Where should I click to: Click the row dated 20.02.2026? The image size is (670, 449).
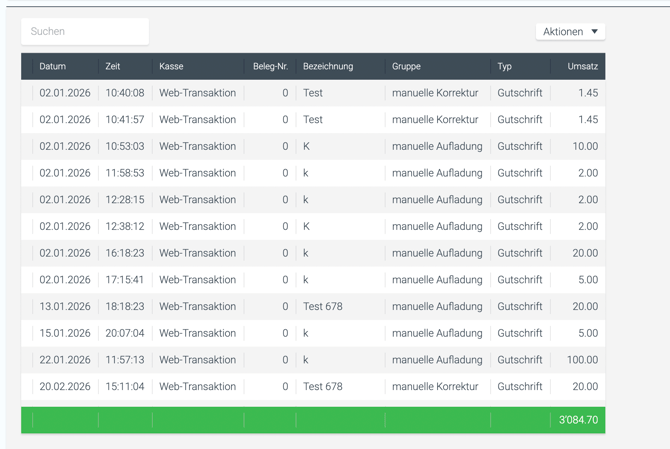pyautogui.click(x=312, y=387)
